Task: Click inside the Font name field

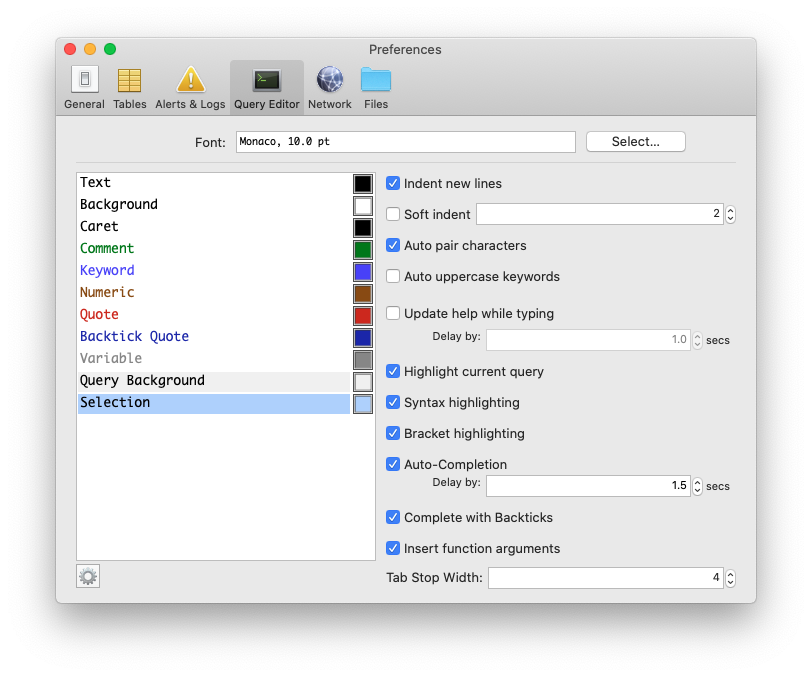Action: click(x=400, y=141)
